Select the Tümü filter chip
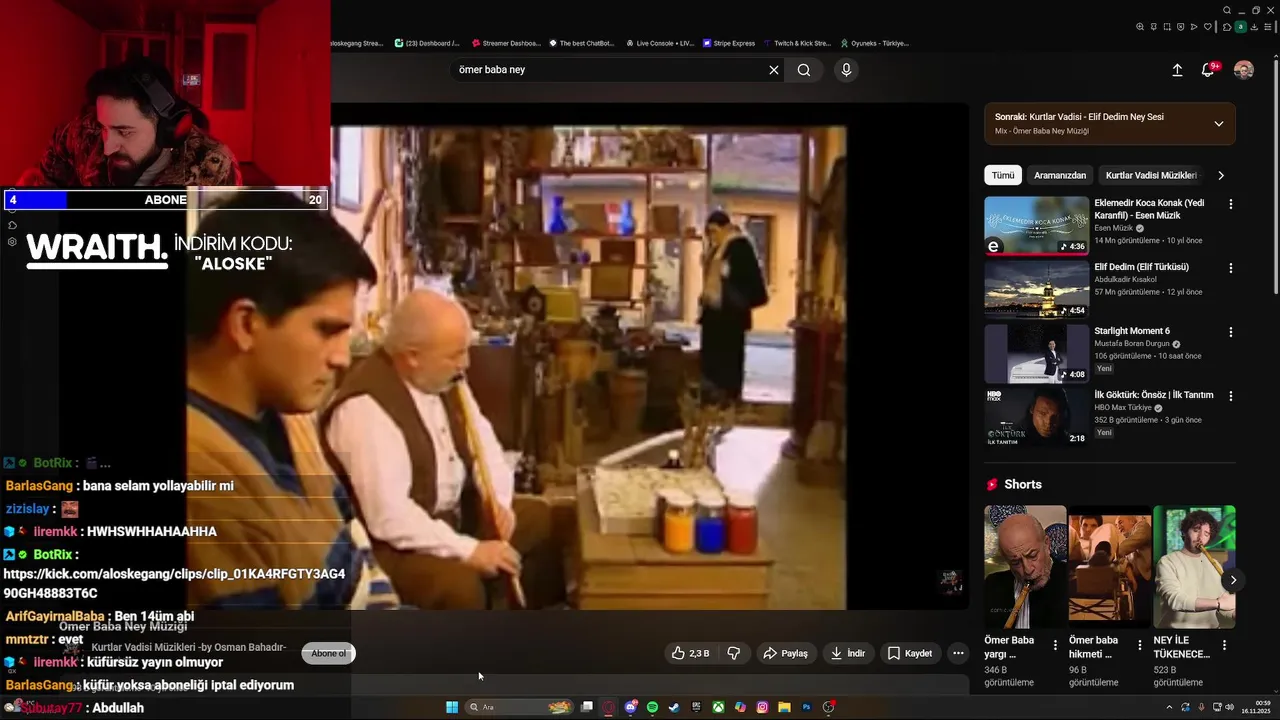This screenshot has height=720, width=1280. tap(1003, 175)
